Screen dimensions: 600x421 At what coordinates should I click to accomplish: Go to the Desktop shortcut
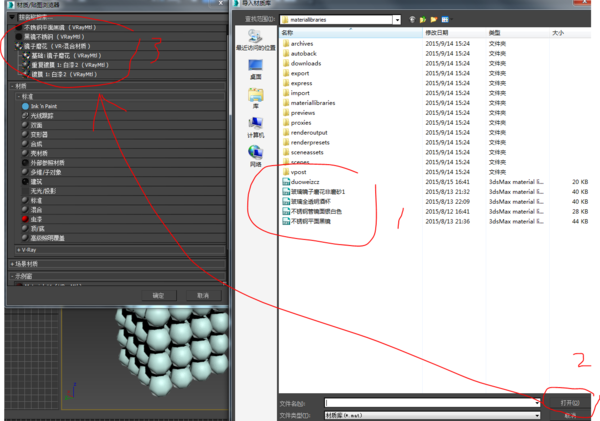pos(256,69)
